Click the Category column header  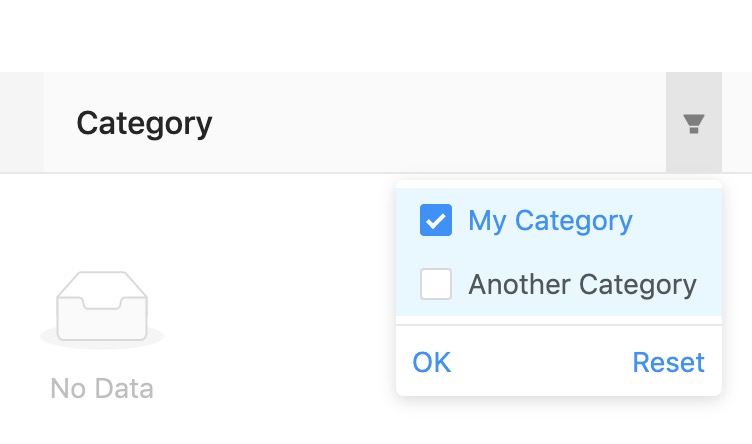[x=145, y=123]
